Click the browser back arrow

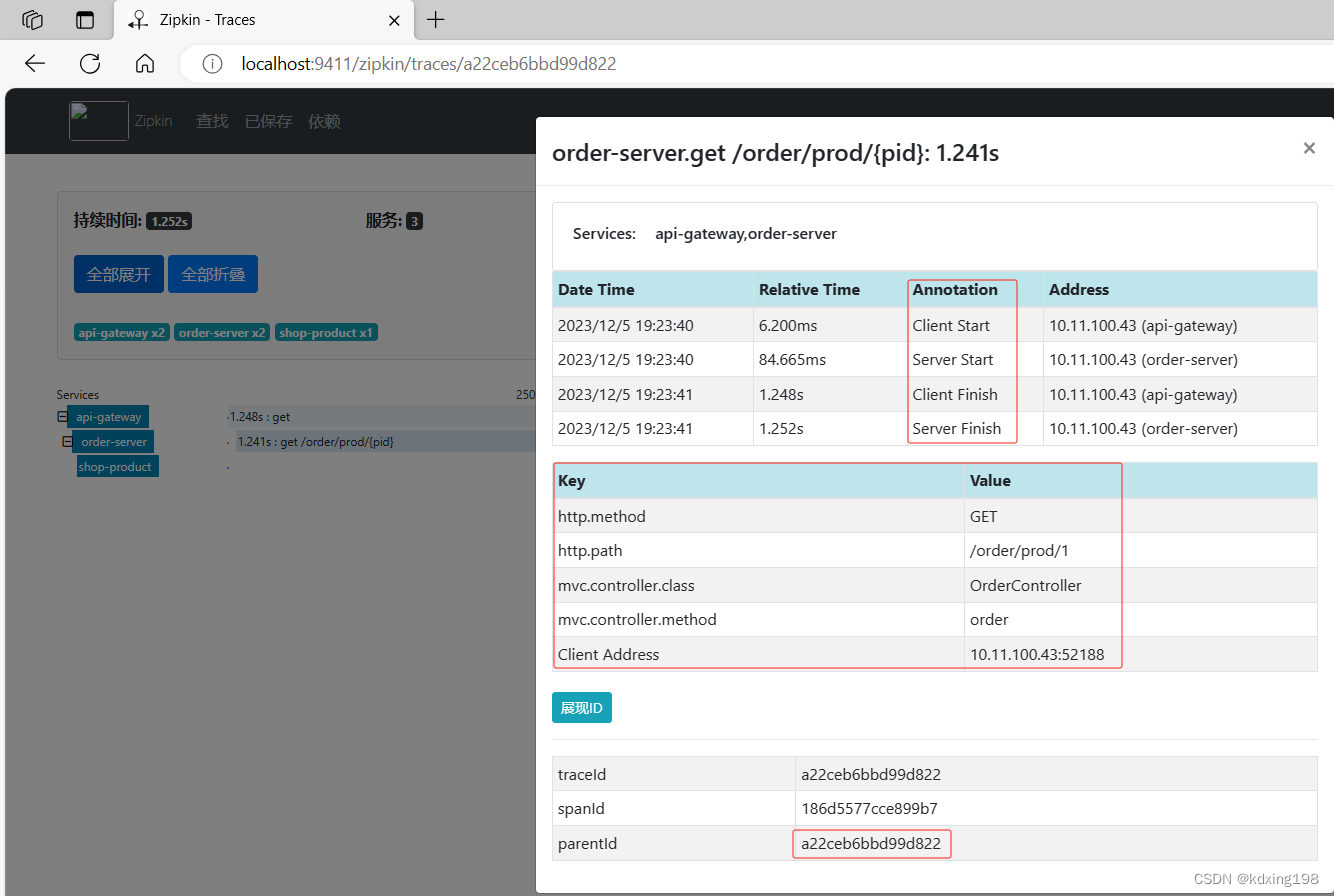coord(35,64)
